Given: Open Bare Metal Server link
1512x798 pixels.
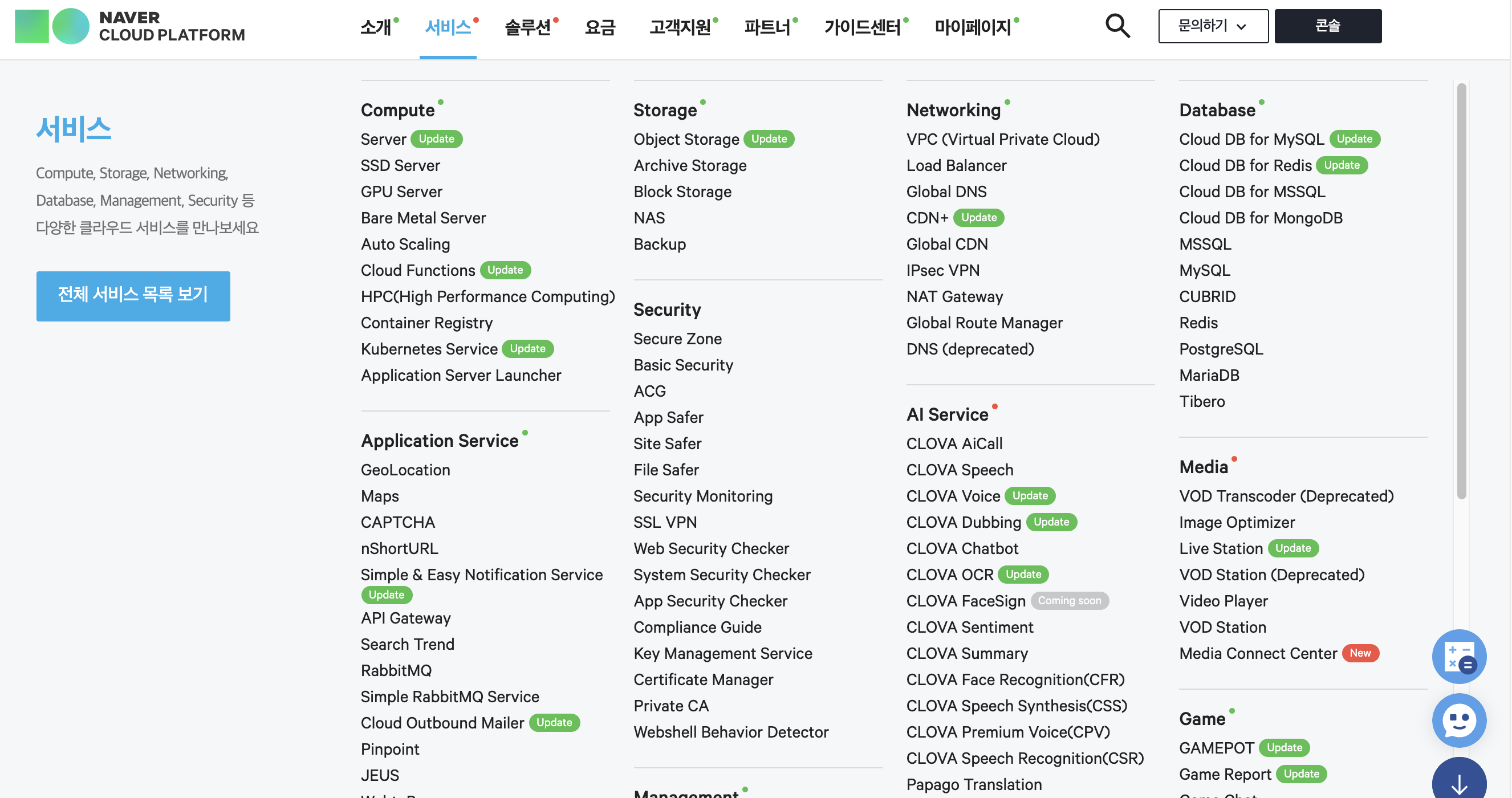Looking at the screenshot, I should [x=423, y=218].
